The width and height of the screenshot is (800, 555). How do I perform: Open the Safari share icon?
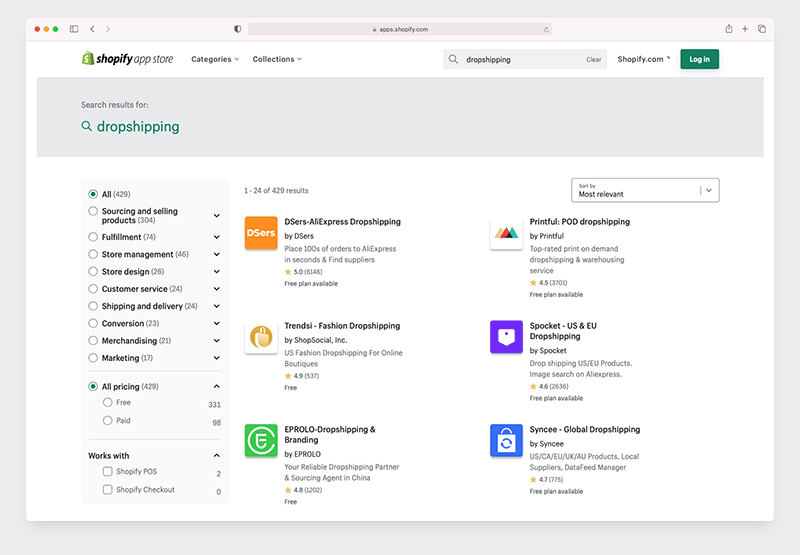[729, 29]
